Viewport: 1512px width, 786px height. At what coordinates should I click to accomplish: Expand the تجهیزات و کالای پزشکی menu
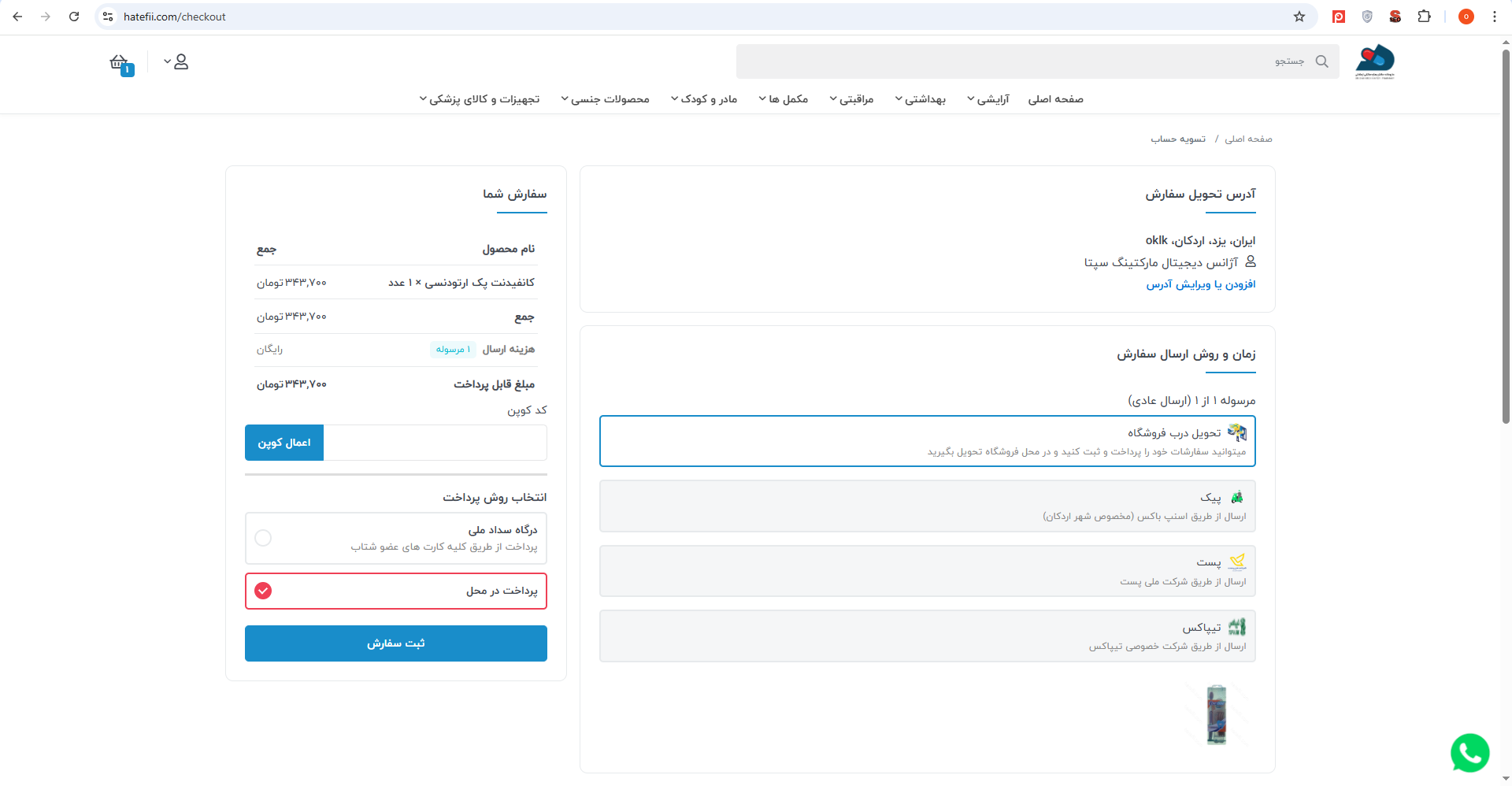(x=480, y=99)
